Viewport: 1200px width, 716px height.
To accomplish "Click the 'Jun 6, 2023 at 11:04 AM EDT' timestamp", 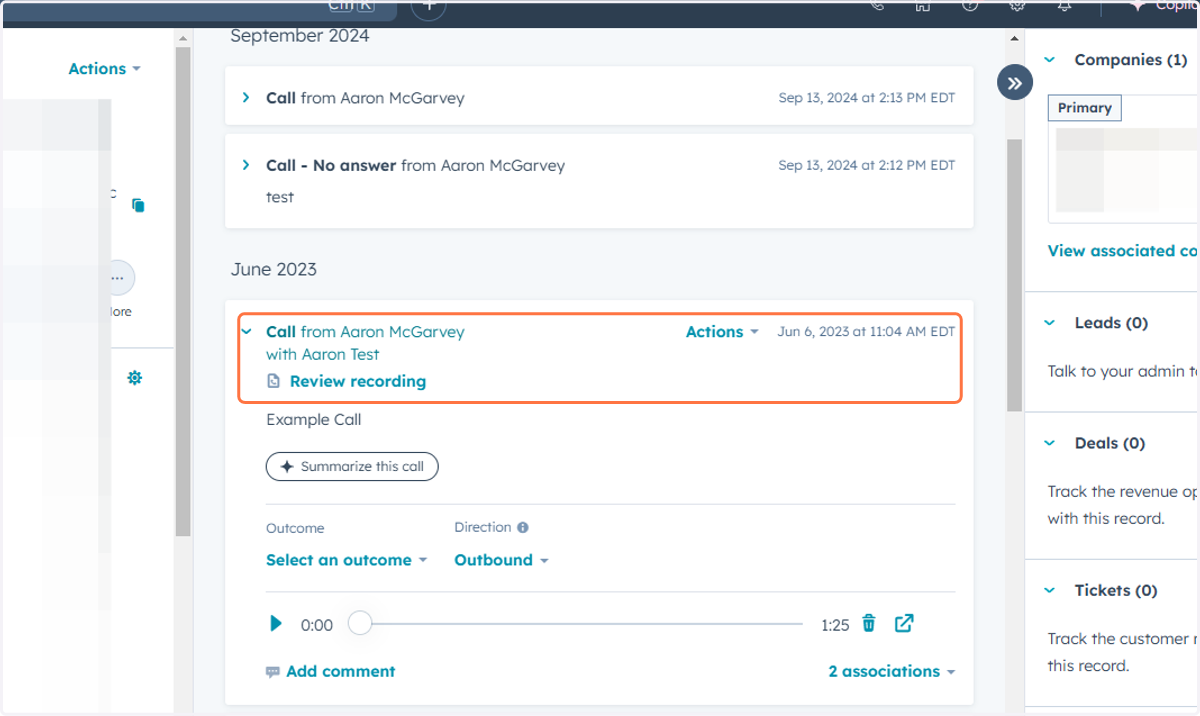I will coord(866,332).
